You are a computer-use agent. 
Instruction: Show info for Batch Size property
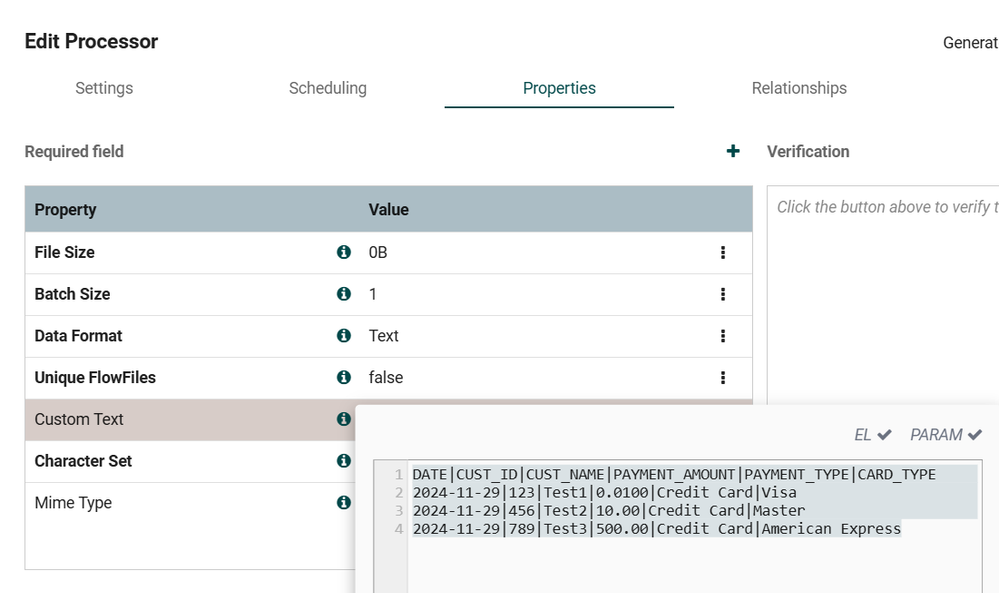click(x=344, y=294)
